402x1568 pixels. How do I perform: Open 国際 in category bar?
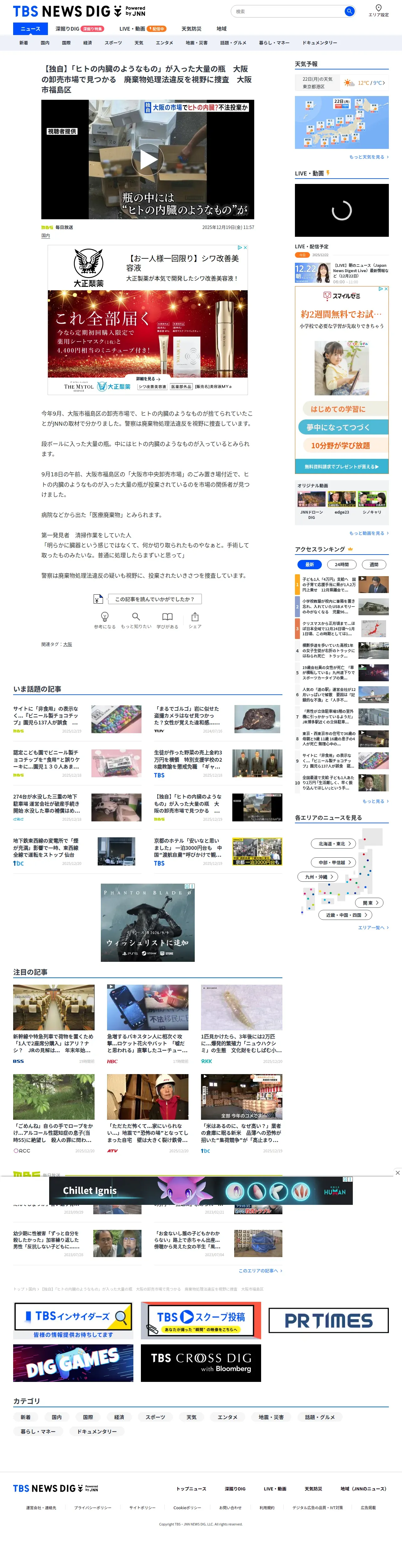(x=66, y=43)
